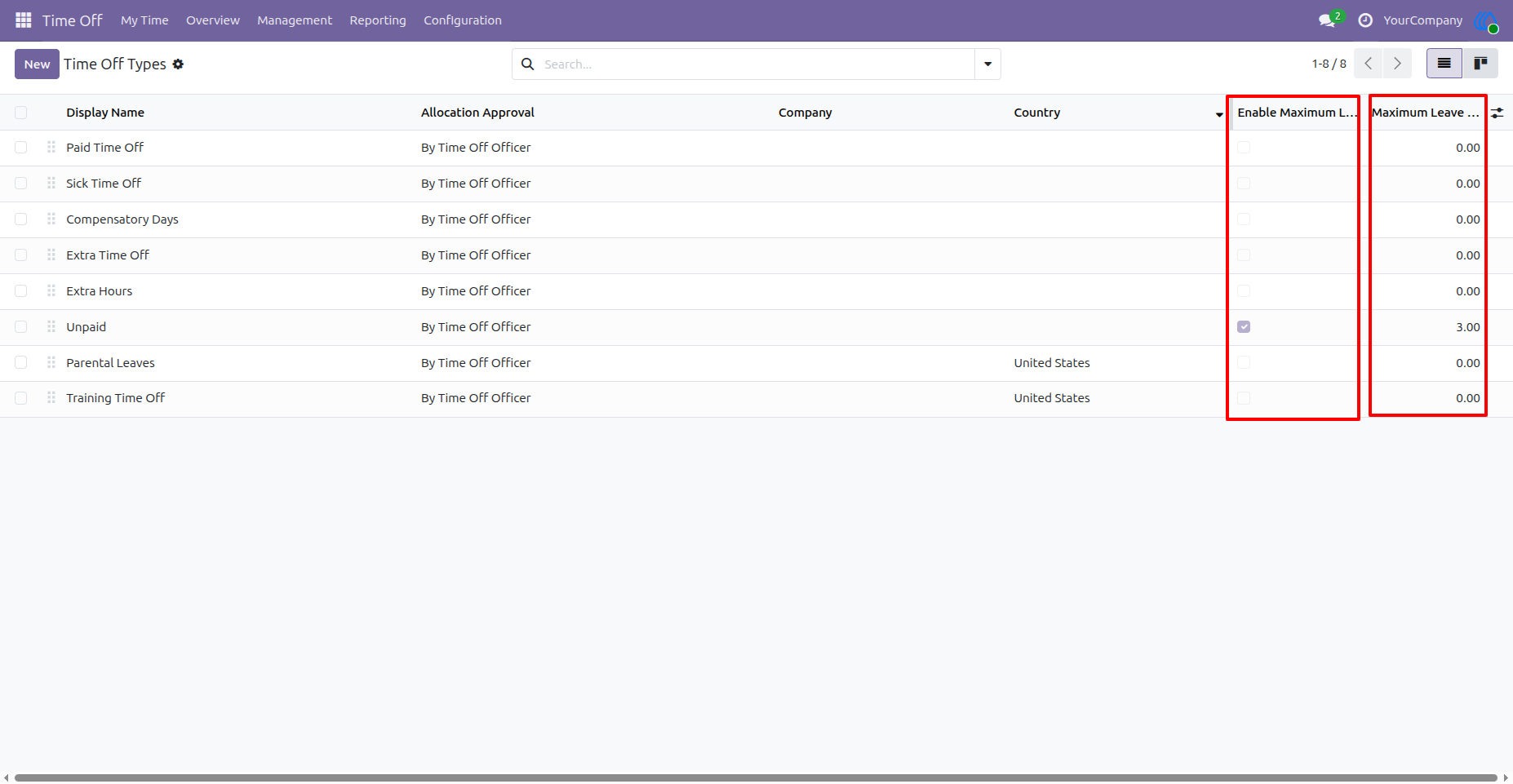This screenshot has width=1513, height=784.
Task: Open the Country column sort arrow
Action: click(x=1219, y=114)
